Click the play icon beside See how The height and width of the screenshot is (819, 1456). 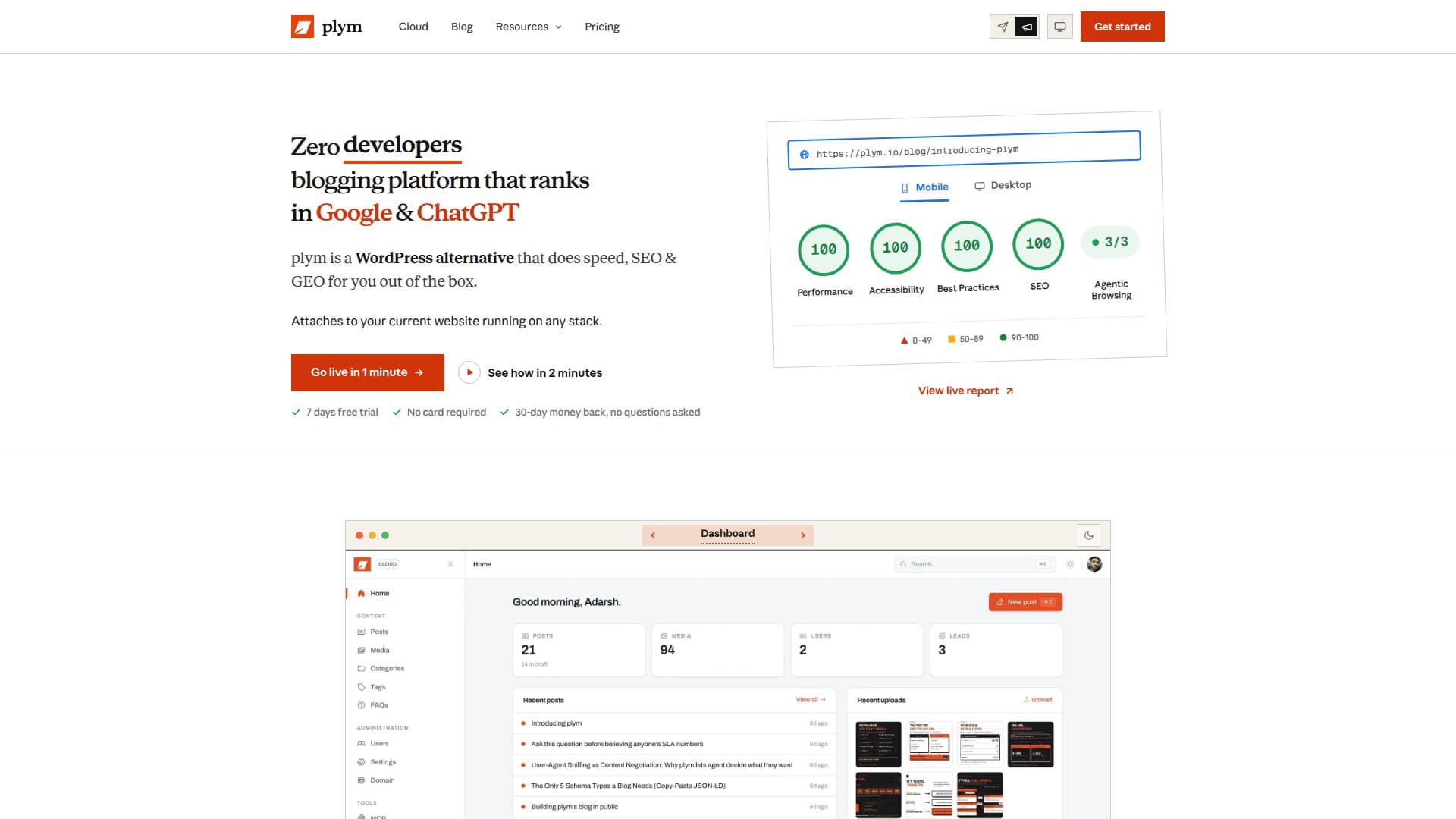tap(469, 372)
